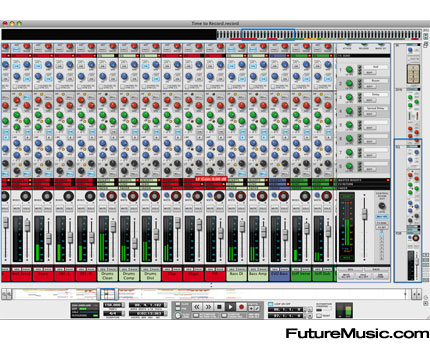Click the master section fader handle

pos(365,214)
